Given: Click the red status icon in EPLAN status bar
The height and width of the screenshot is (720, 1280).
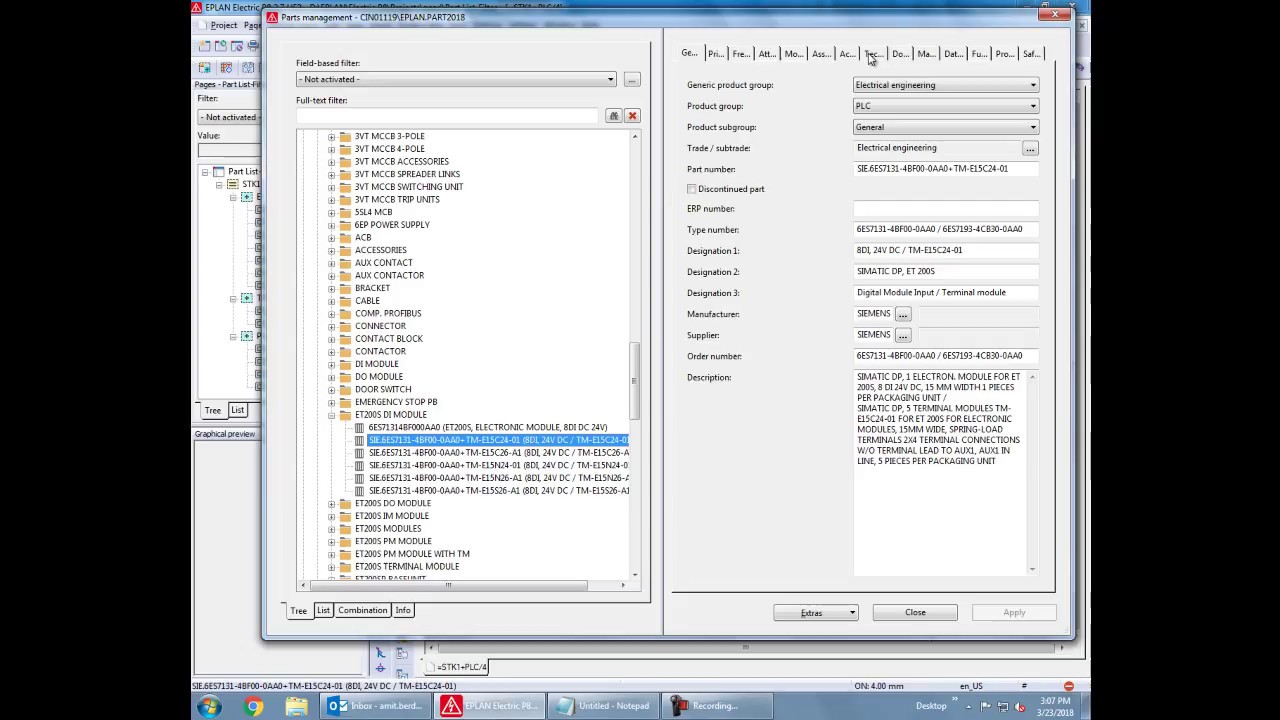Looking at the screenshot, I should (1068, 686).
